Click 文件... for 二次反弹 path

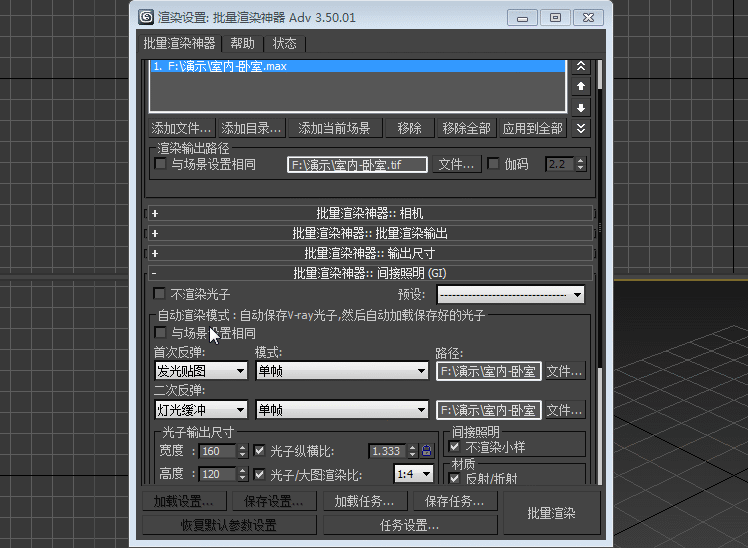[564, 410]
